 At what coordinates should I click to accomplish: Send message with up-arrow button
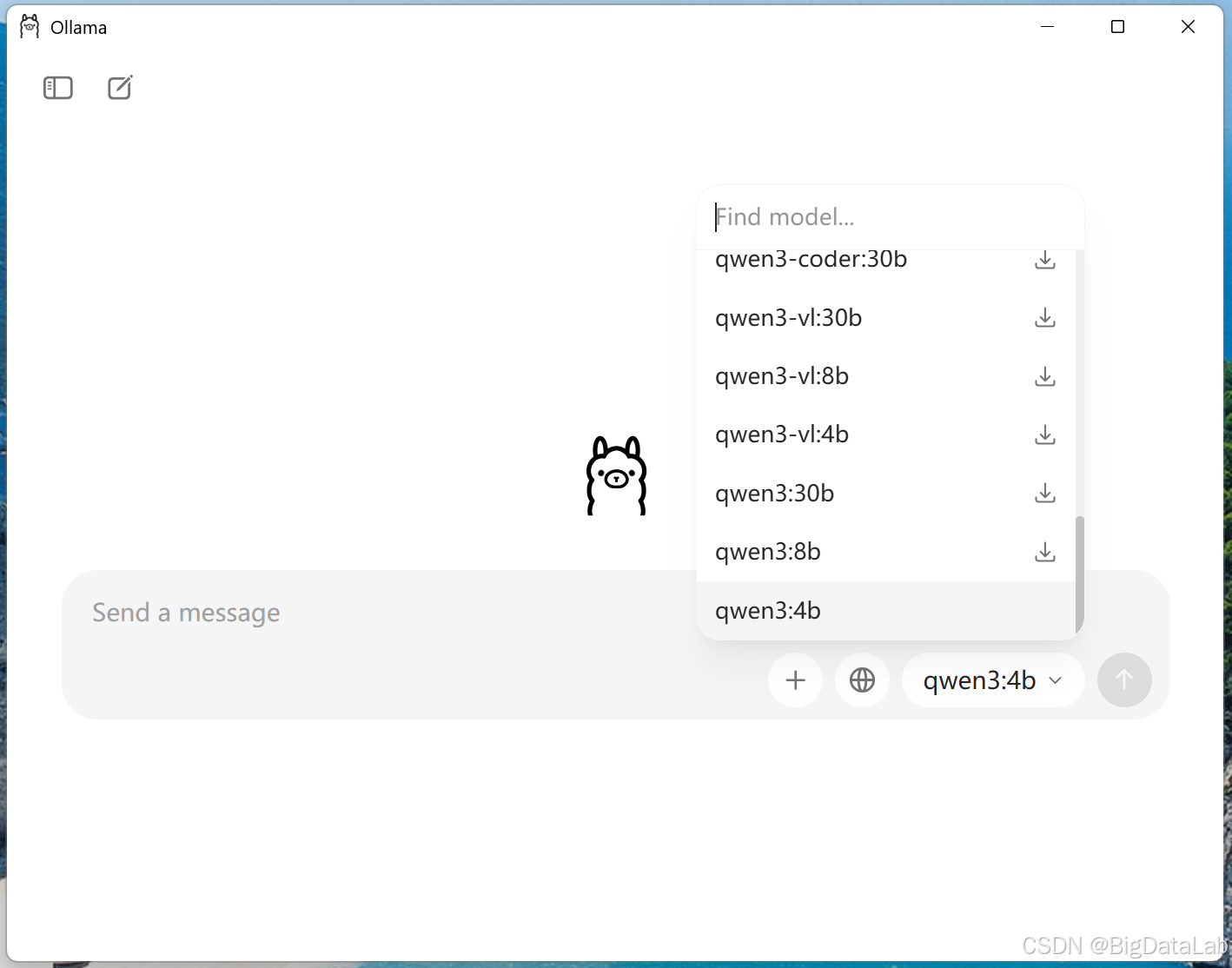tap(1124, 680)
